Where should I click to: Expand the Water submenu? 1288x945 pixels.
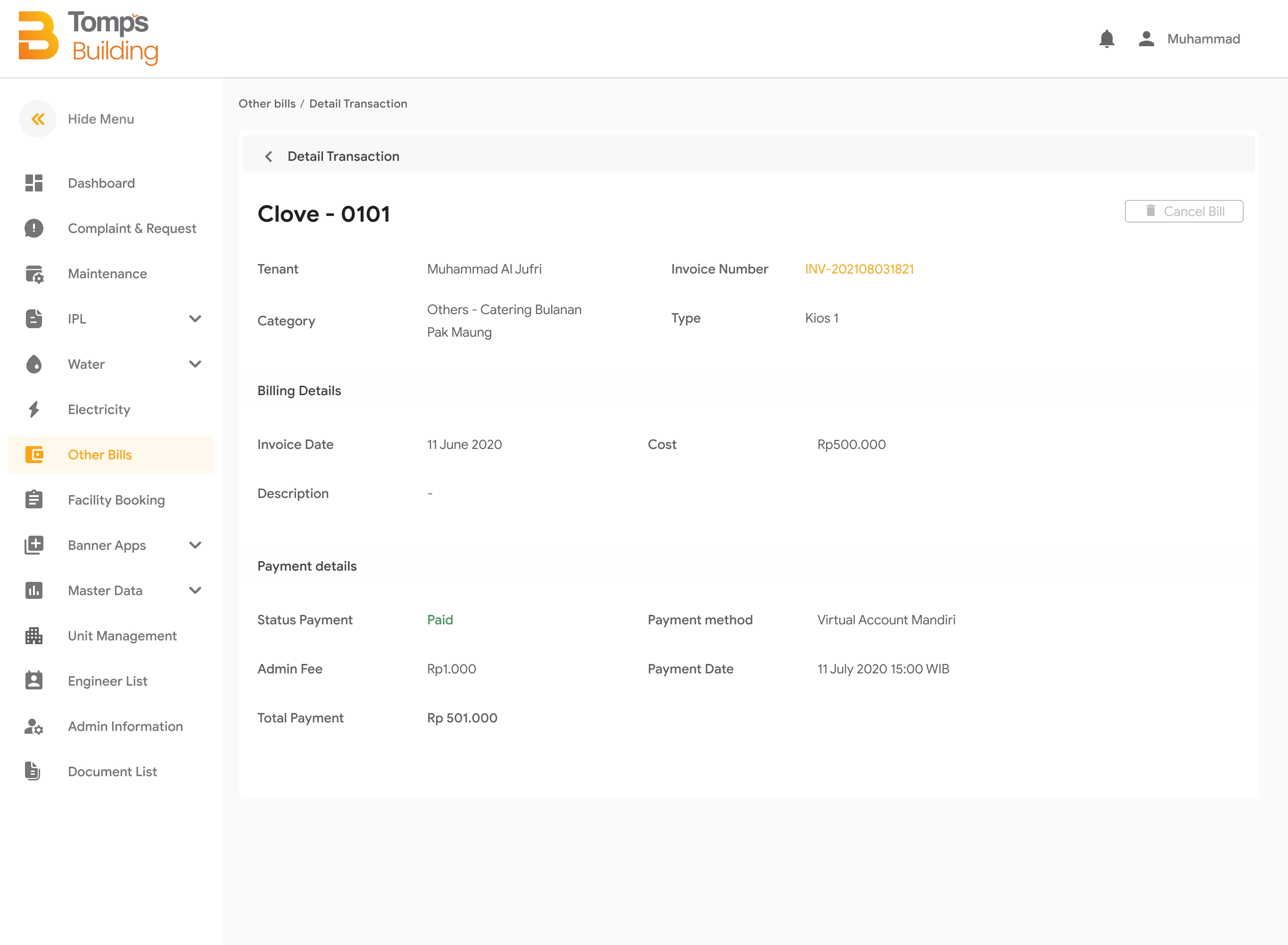pos(196,364)
